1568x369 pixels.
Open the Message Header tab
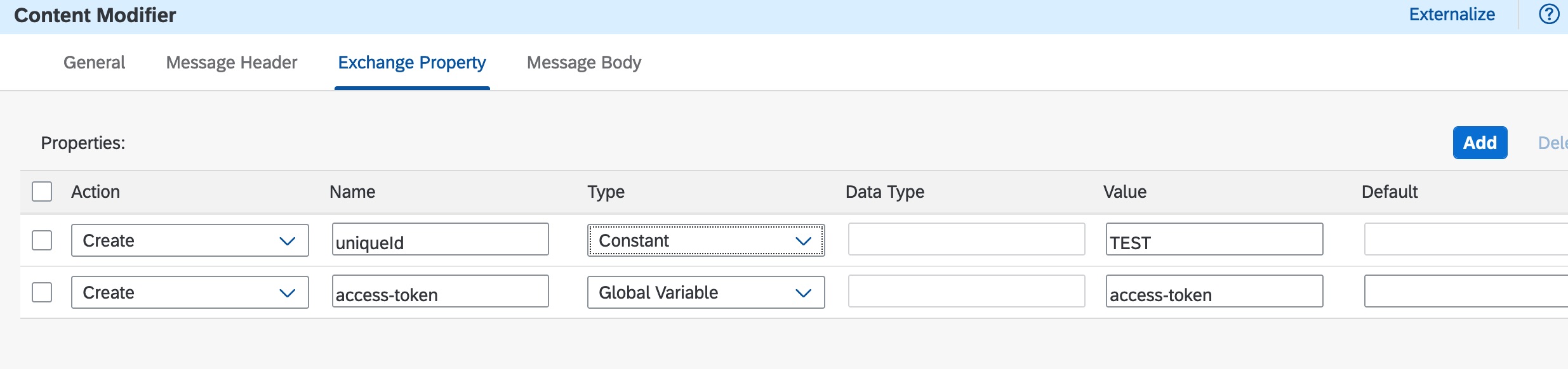[x=231, y=63]
